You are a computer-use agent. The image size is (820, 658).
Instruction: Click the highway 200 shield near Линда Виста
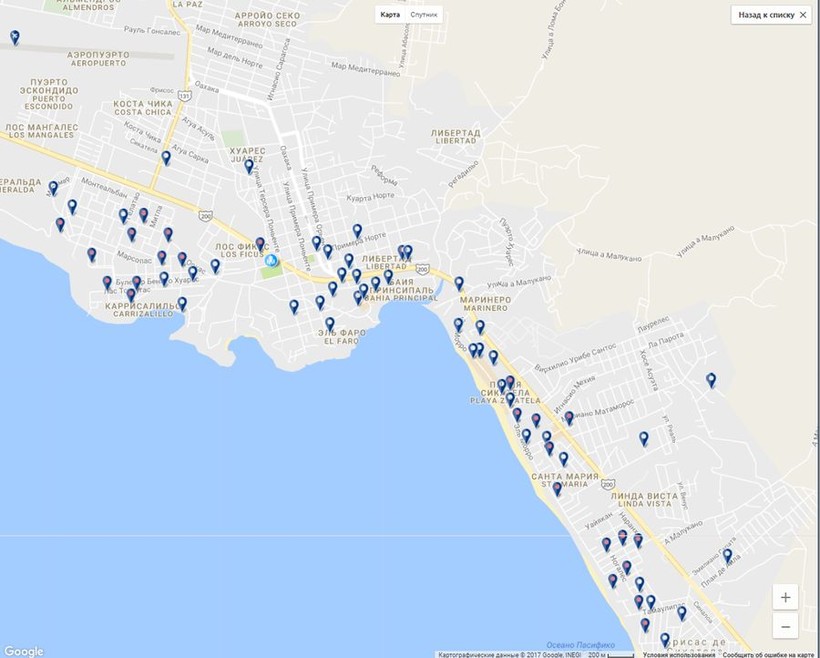point(608,483)
